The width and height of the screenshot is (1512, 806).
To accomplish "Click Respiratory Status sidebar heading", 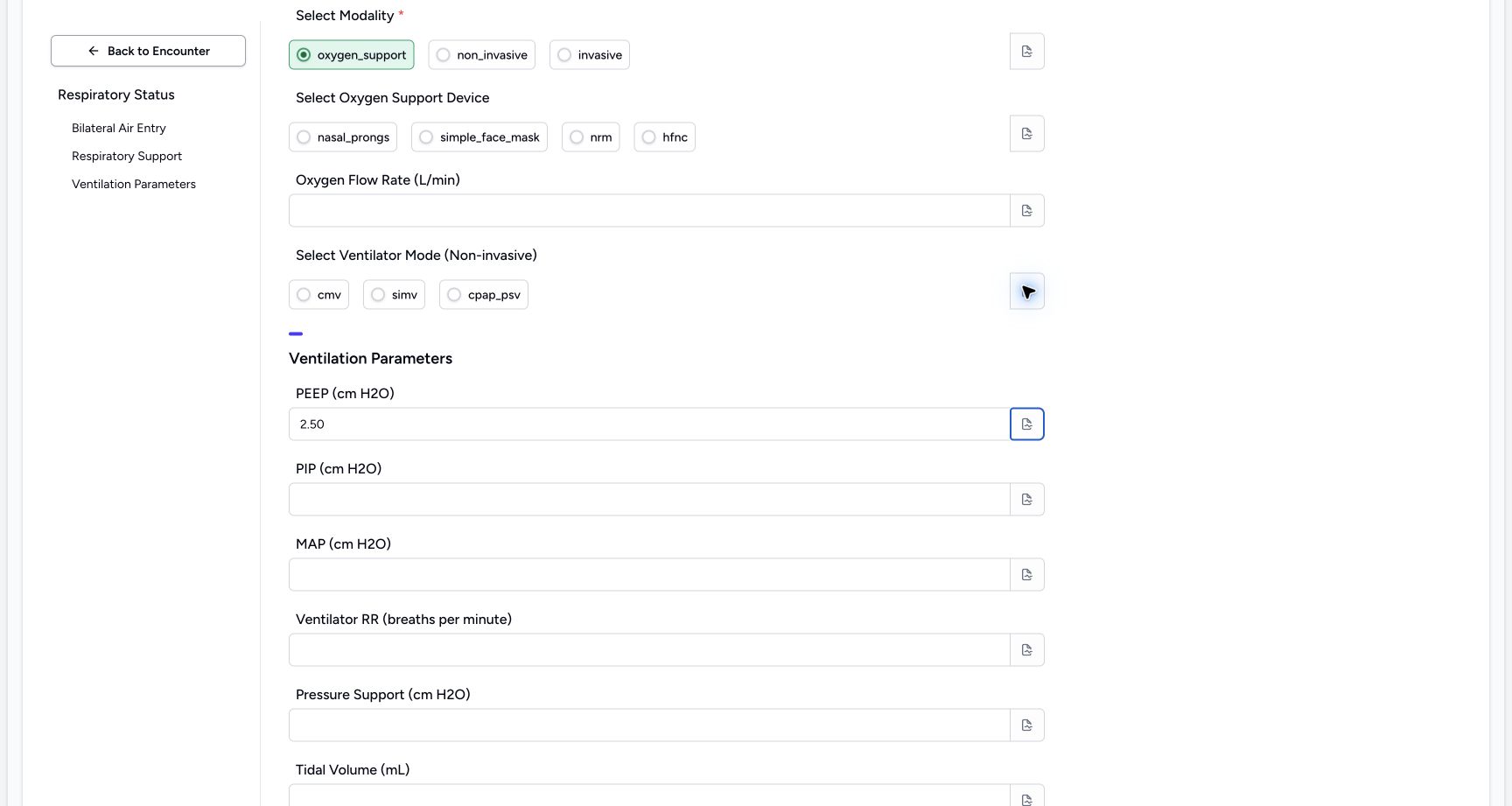I will tap(116, 95).
